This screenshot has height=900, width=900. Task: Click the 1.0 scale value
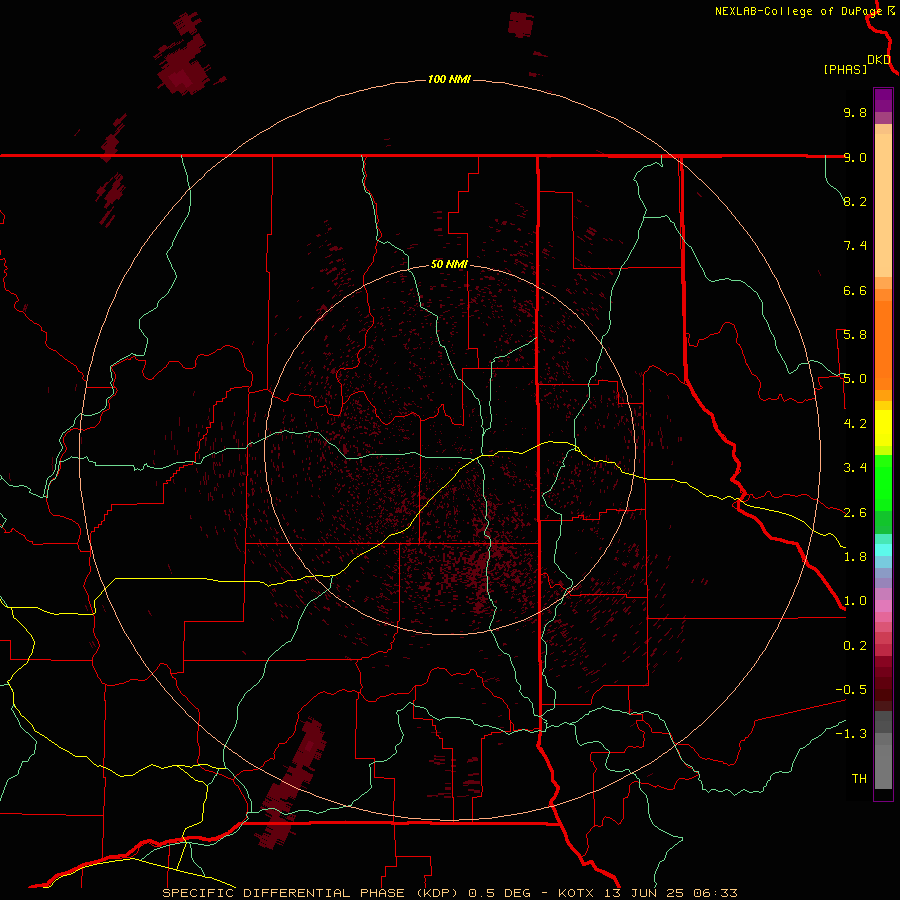click(855, 601)
